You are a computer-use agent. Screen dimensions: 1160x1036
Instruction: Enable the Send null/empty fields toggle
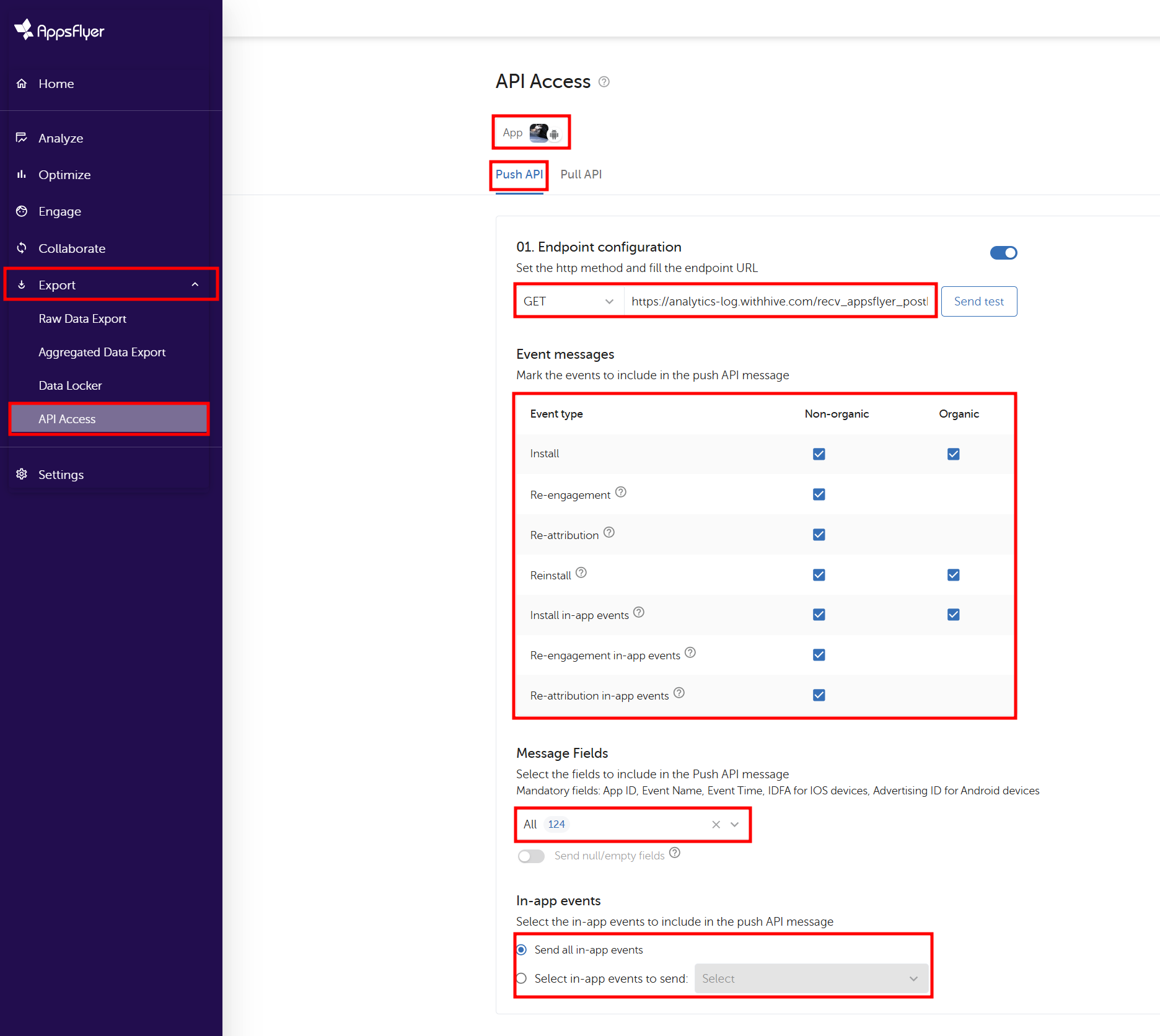tap(531, 856)
